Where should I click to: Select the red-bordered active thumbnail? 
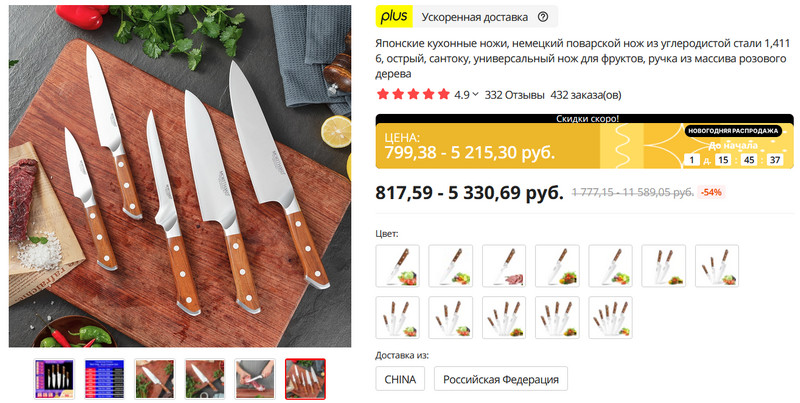tap(305, 379)
